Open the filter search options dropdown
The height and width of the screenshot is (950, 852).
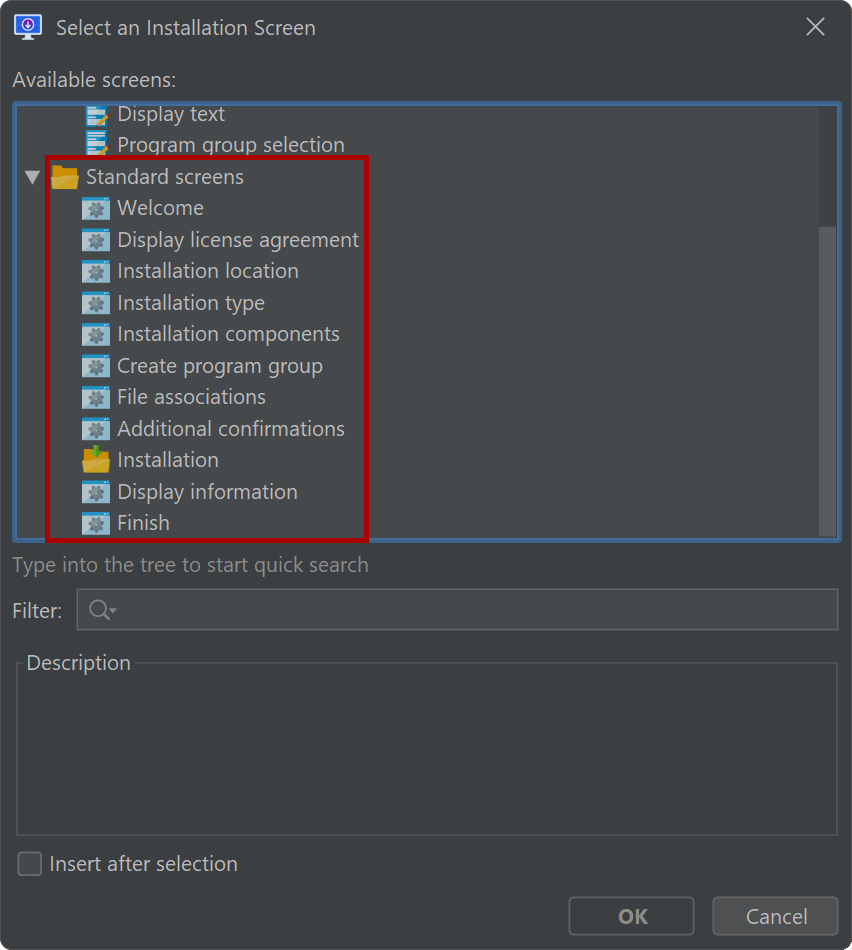click(102, 610)
